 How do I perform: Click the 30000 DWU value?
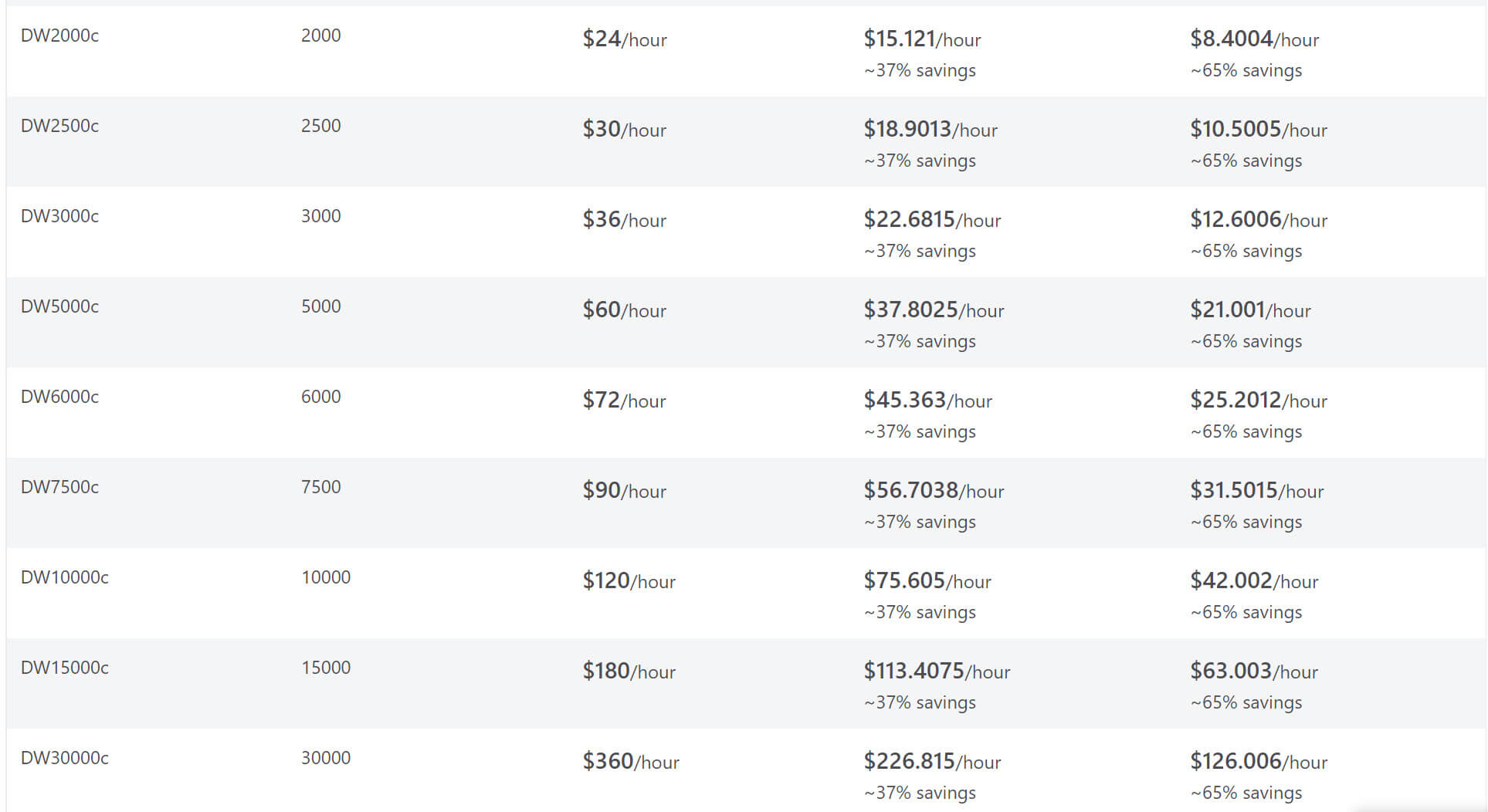(325, 758)
